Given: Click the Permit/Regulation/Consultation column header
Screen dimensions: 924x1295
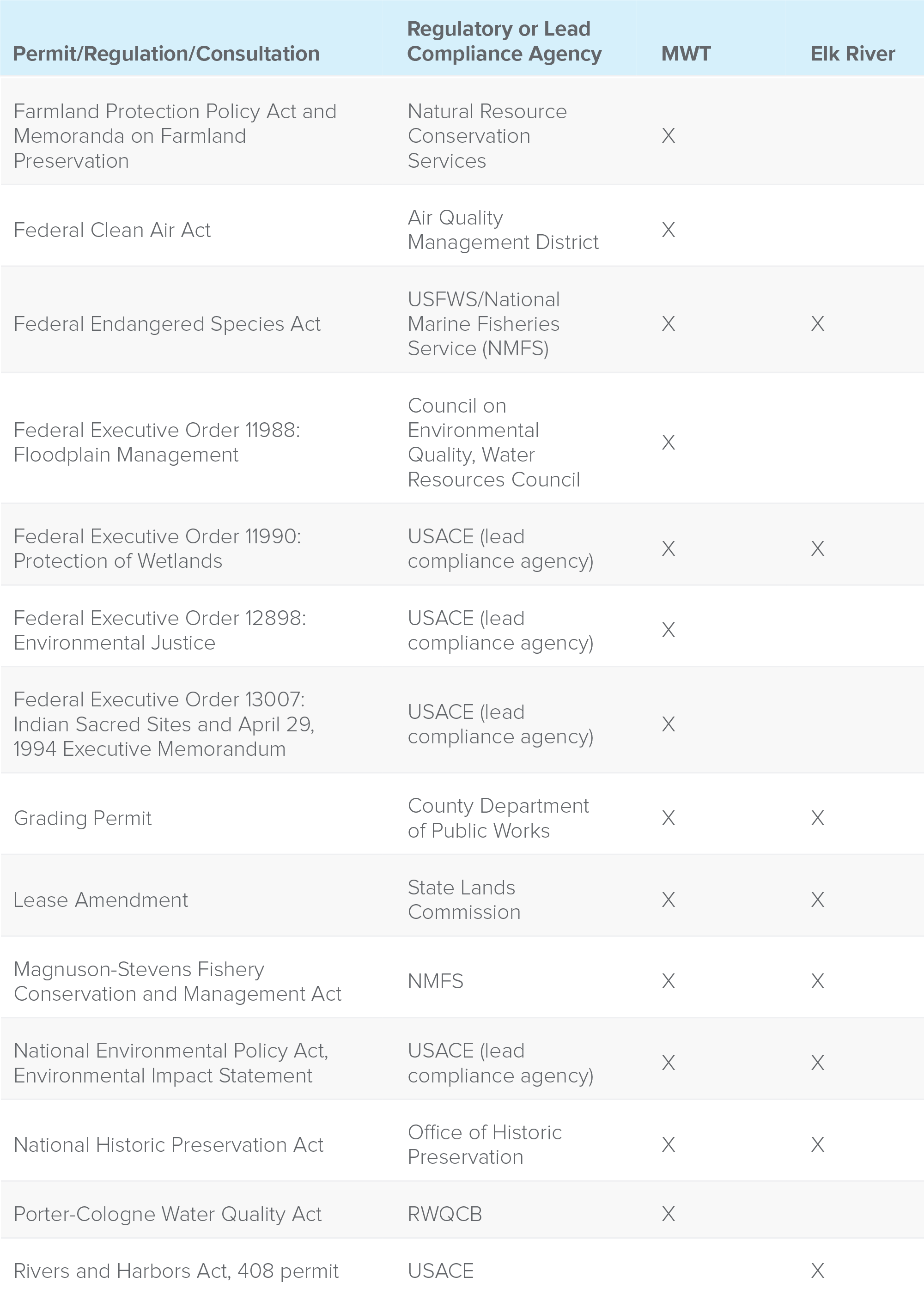Looking at the screenshot, I should [166, 54].
